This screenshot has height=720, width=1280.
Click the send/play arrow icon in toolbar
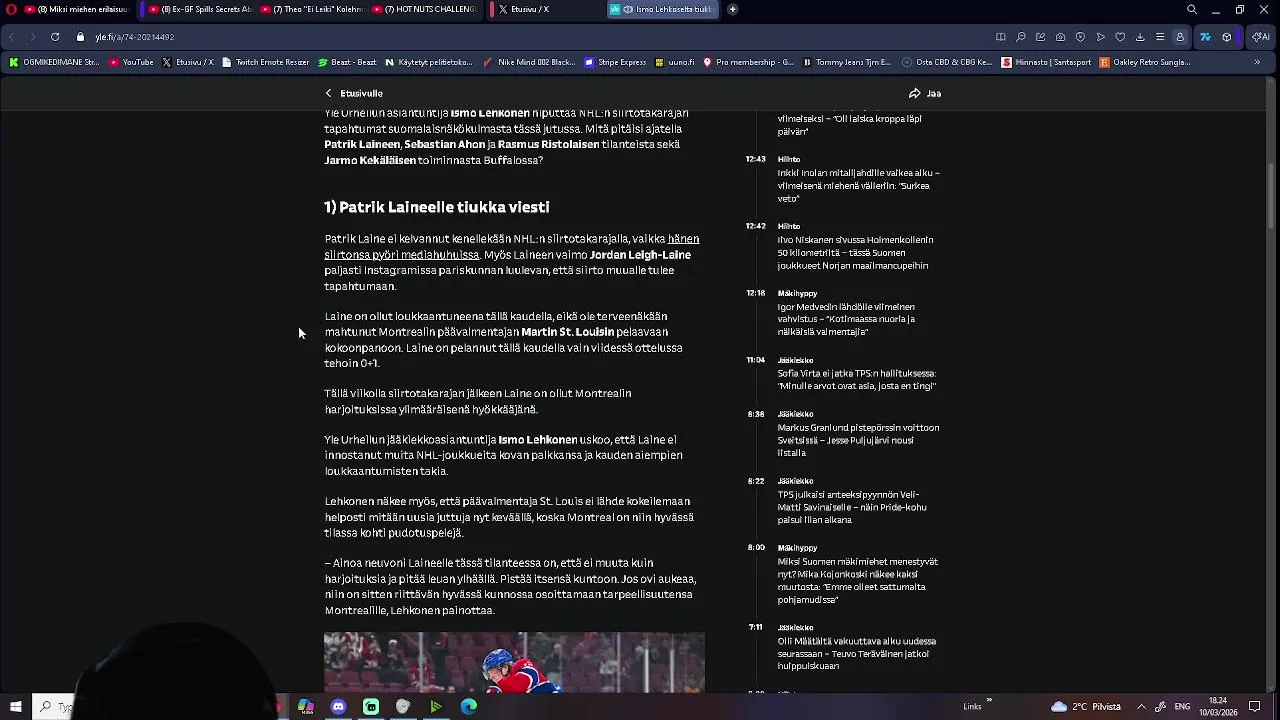click(1100, 37)
